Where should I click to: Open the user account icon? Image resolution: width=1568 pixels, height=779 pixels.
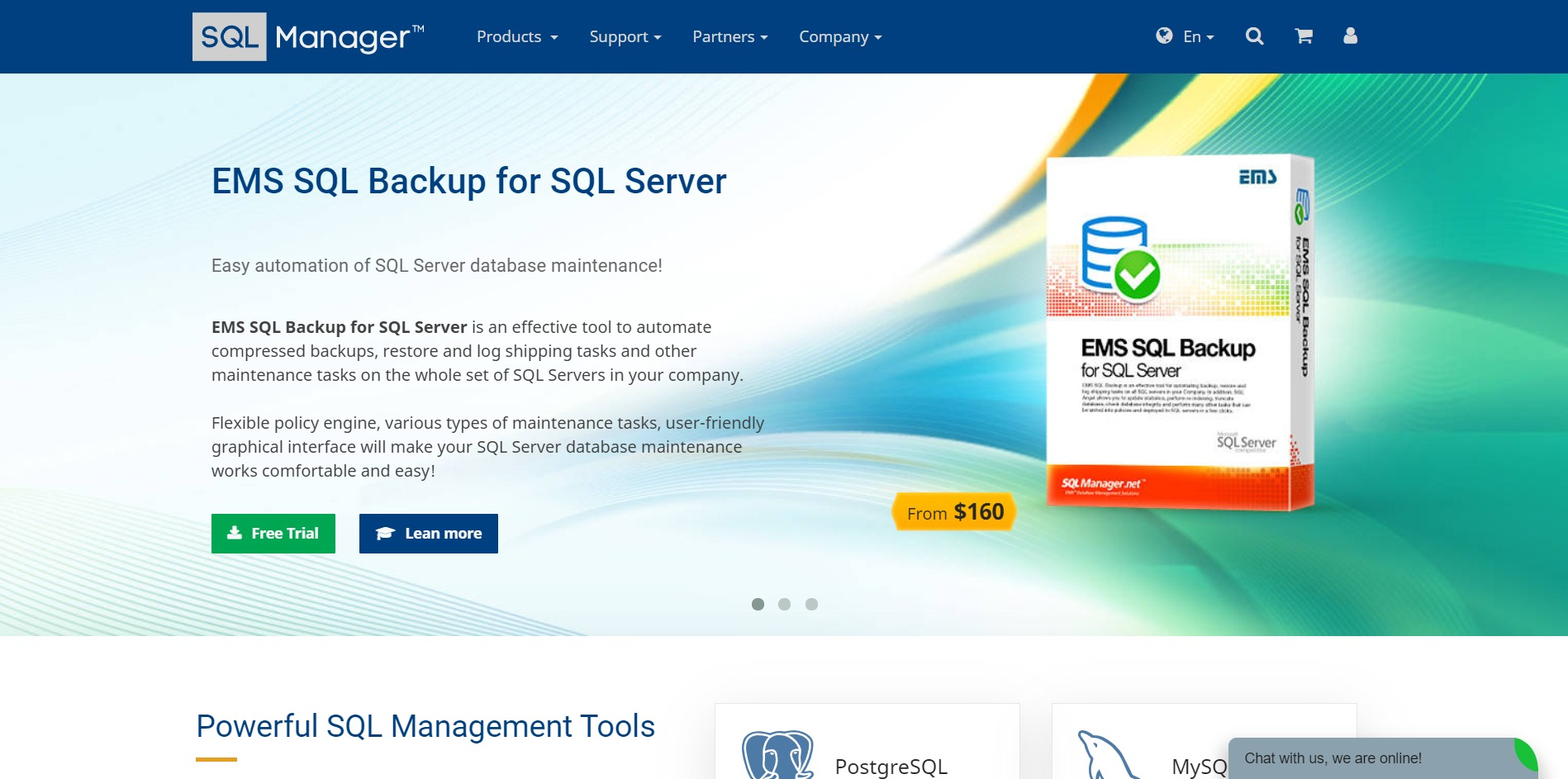[x=1350, y=36]
